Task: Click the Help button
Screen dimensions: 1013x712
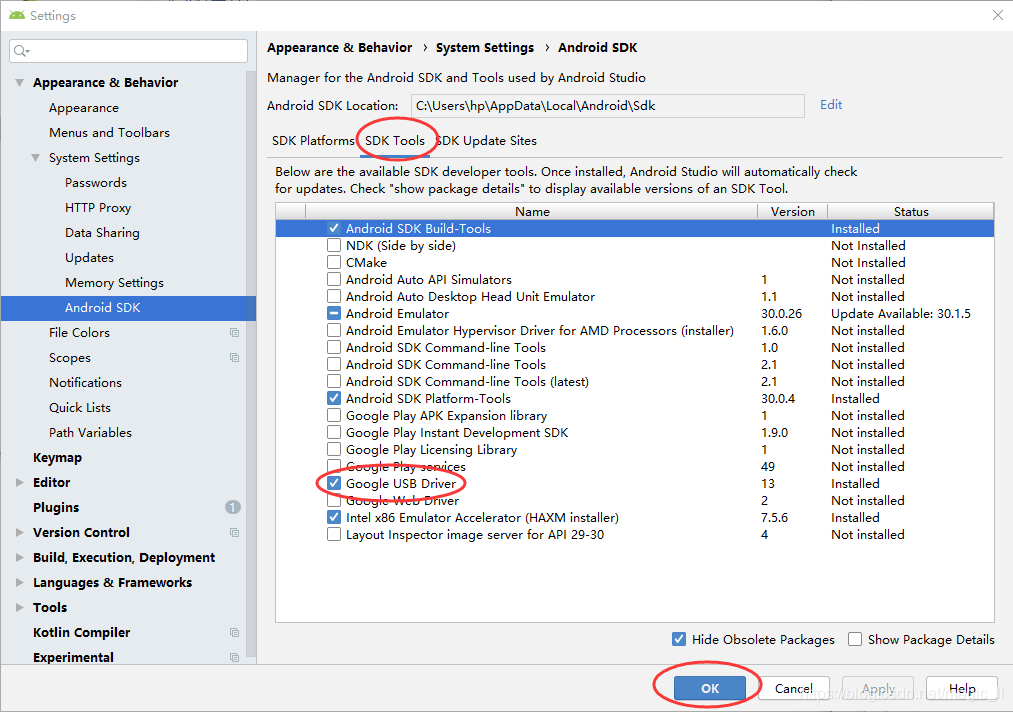Action: 962,688
